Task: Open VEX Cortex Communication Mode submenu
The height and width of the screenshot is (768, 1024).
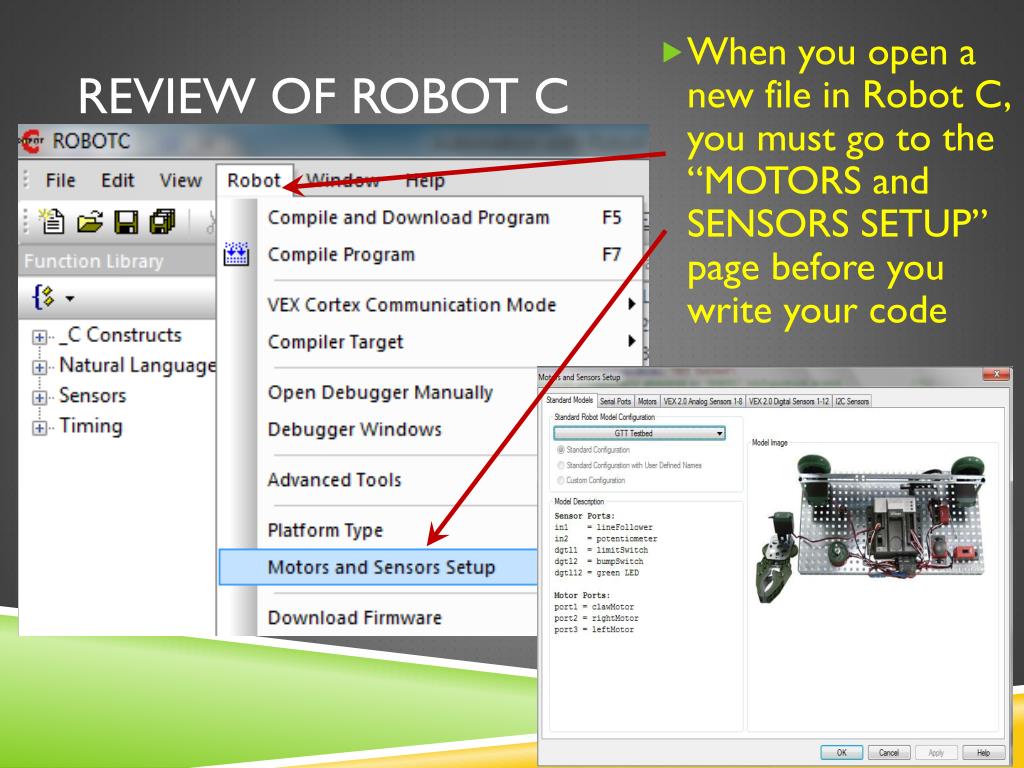Action: pos(431,305)
